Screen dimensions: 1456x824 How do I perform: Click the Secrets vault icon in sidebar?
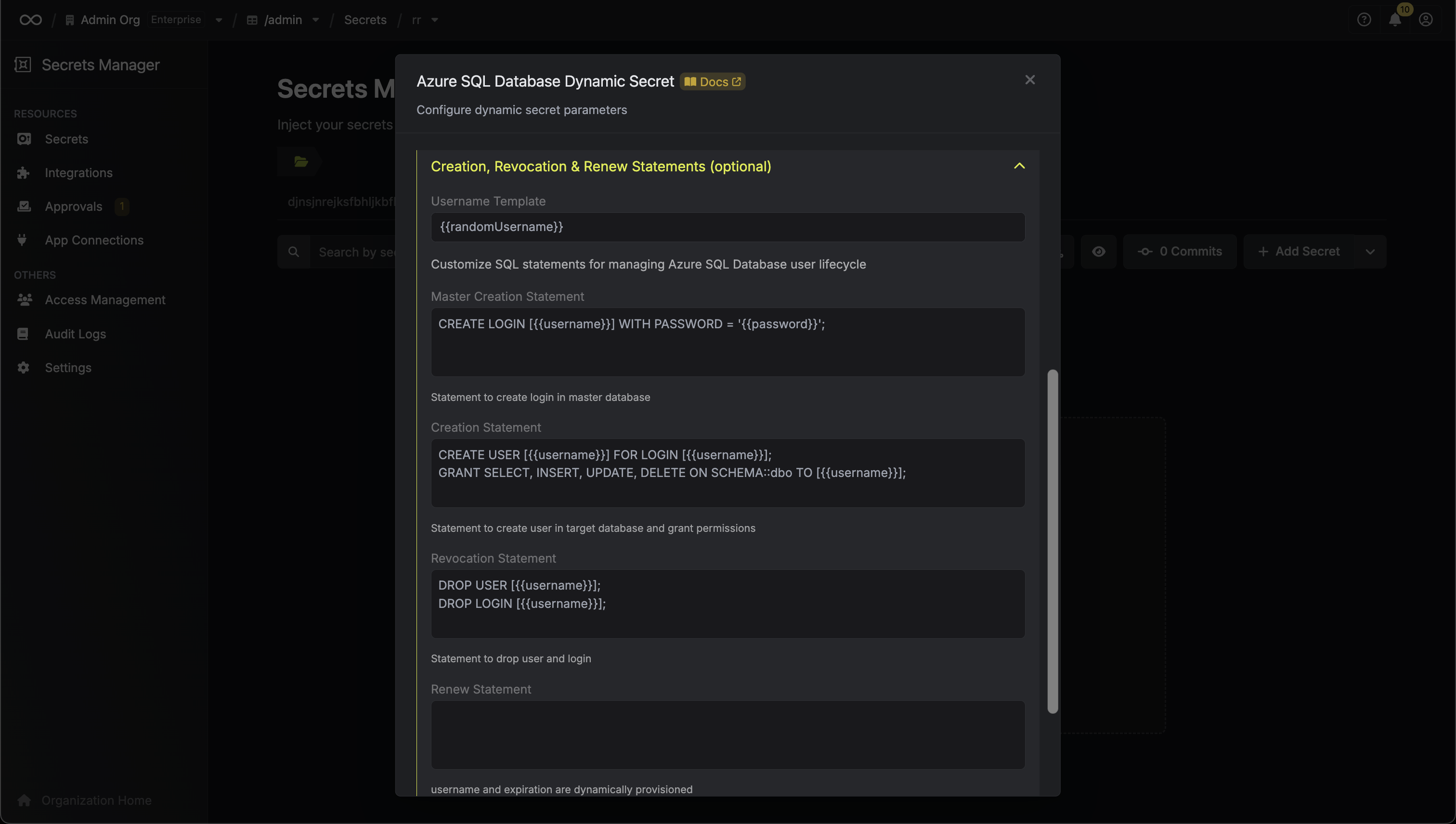pyautogui.click(x=24, y=139)
